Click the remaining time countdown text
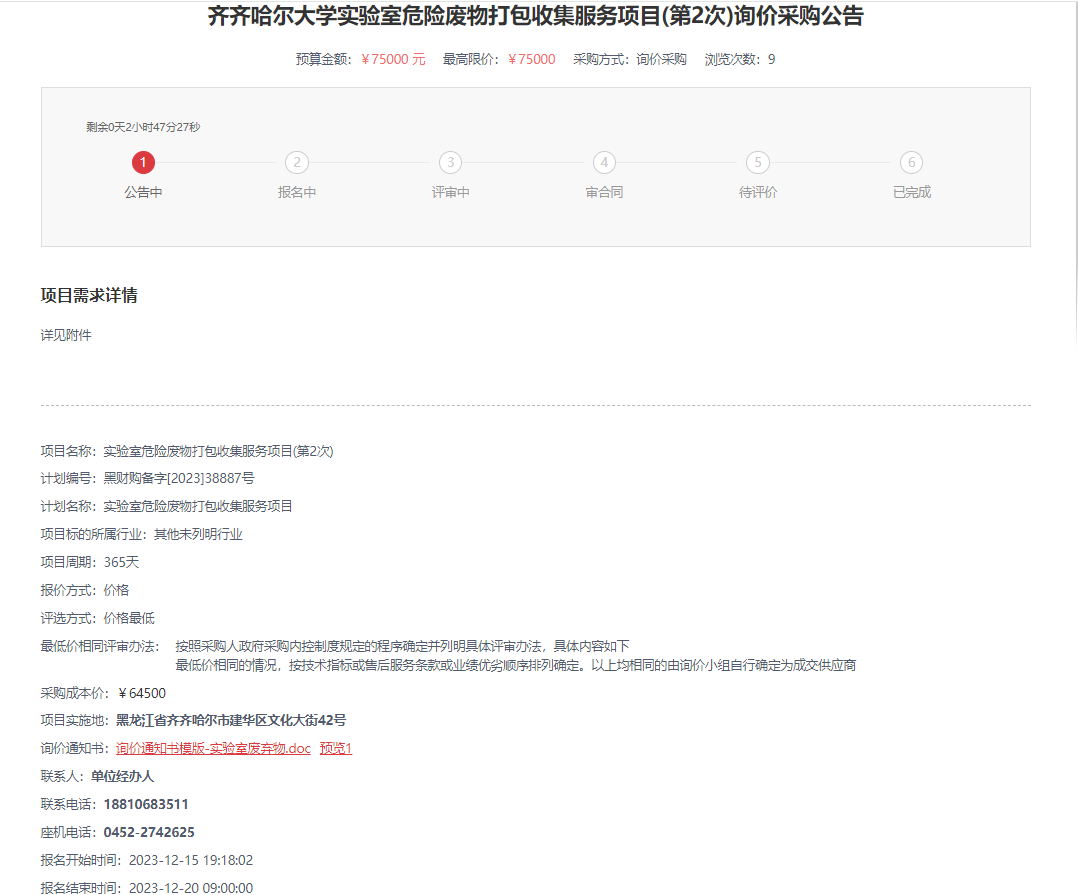The height and width of the screenshot is (895, 1078). 143,127
